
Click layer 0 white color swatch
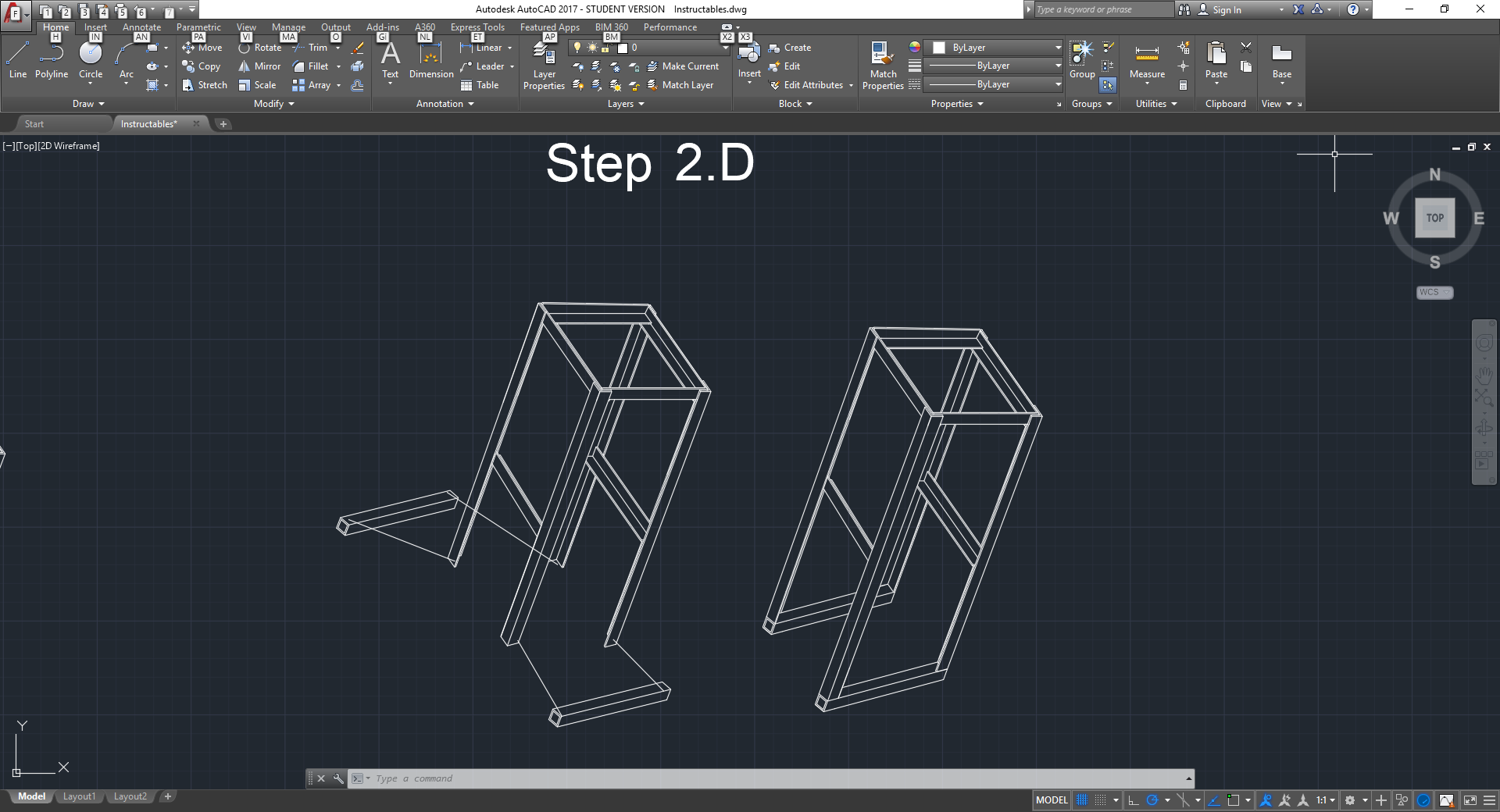(x=623, y=48)
